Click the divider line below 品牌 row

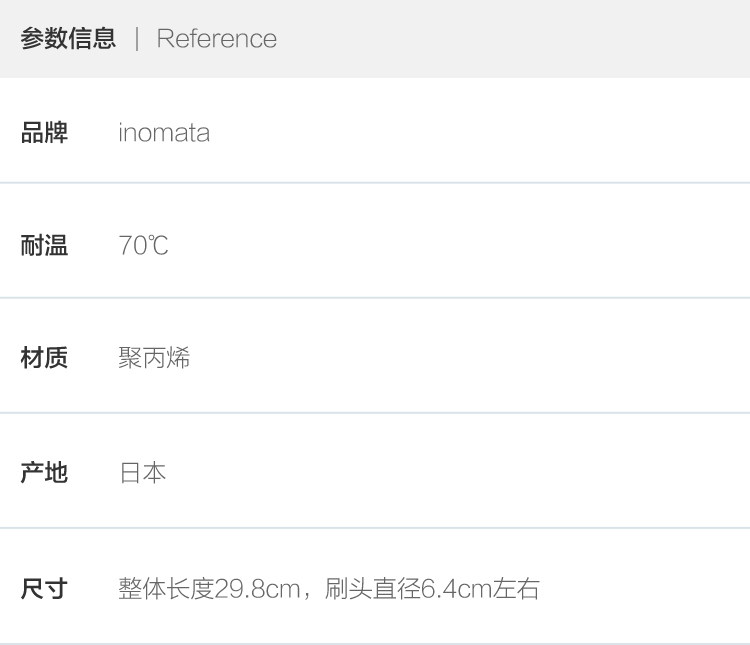(375, 183)
